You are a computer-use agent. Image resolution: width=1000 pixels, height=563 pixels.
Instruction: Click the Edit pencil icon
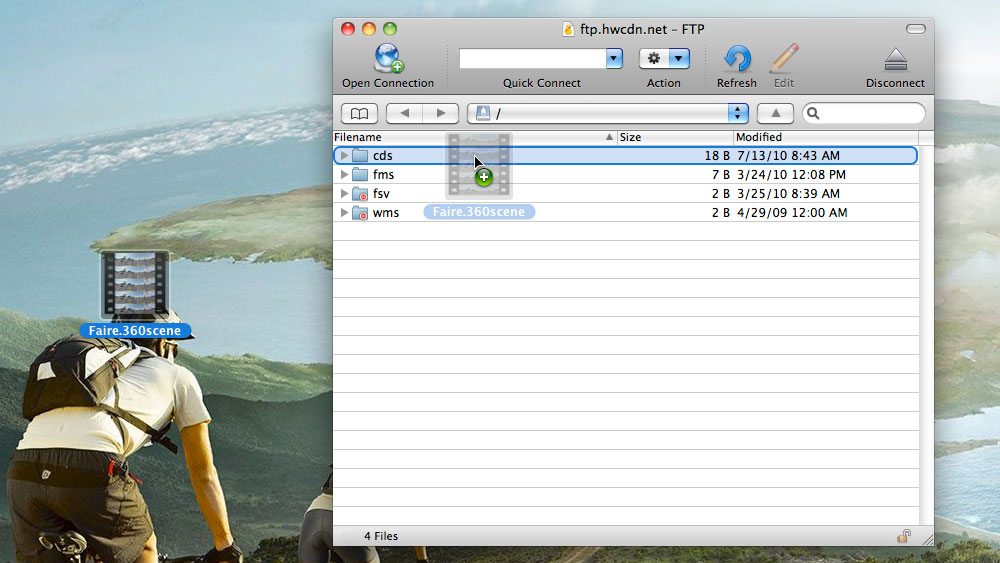[784, 58]
